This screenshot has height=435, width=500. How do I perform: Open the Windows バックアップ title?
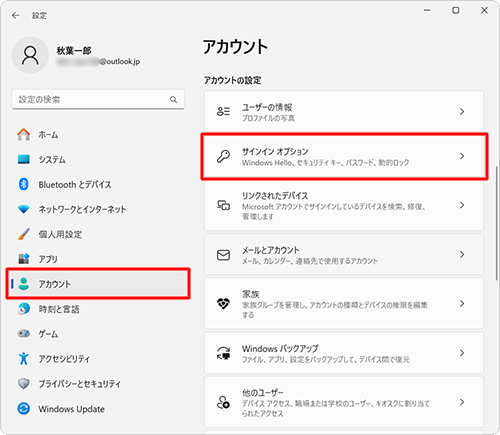coord(280,349)
